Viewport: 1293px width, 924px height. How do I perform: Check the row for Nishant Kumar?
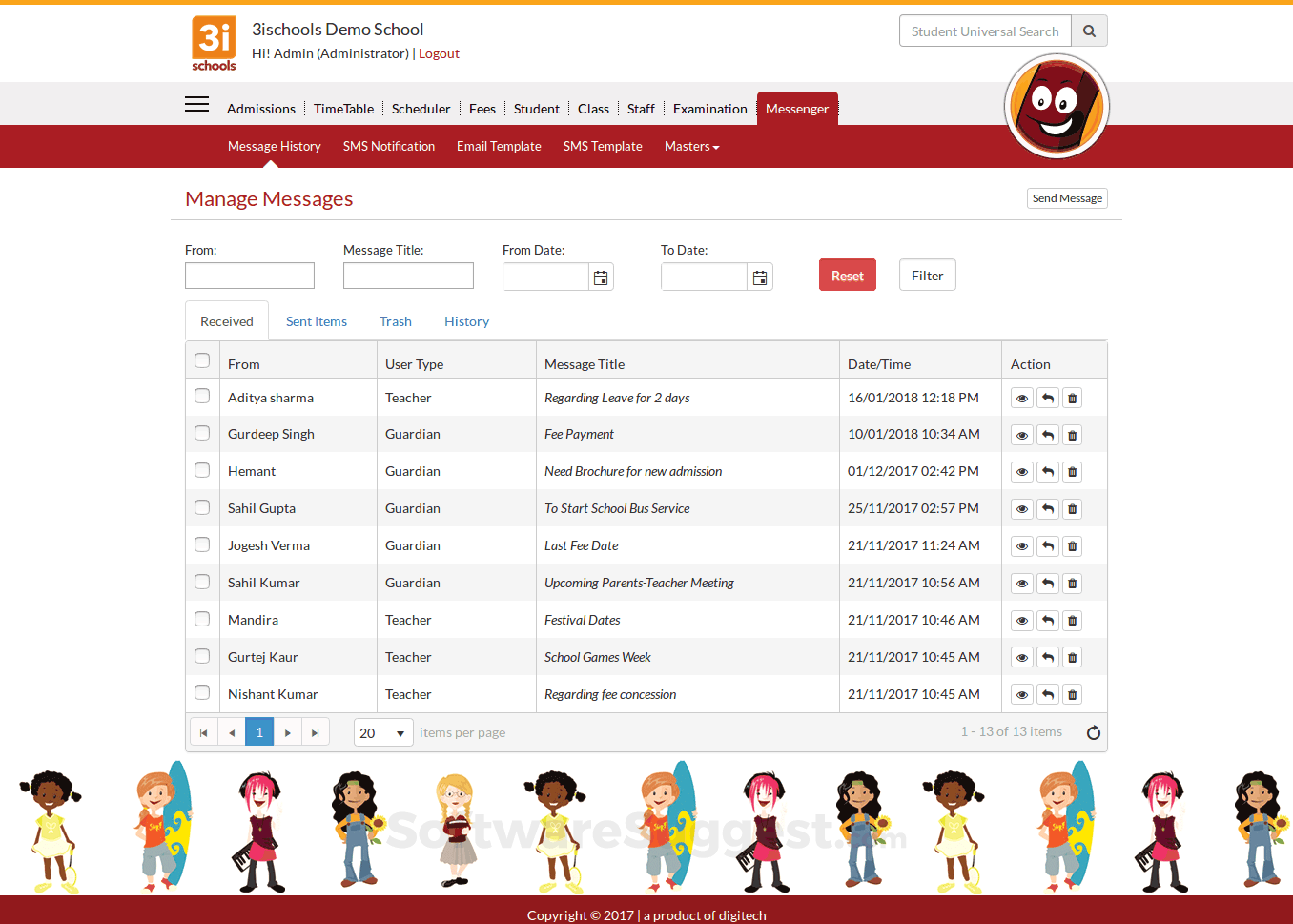[x=202, y=692]
